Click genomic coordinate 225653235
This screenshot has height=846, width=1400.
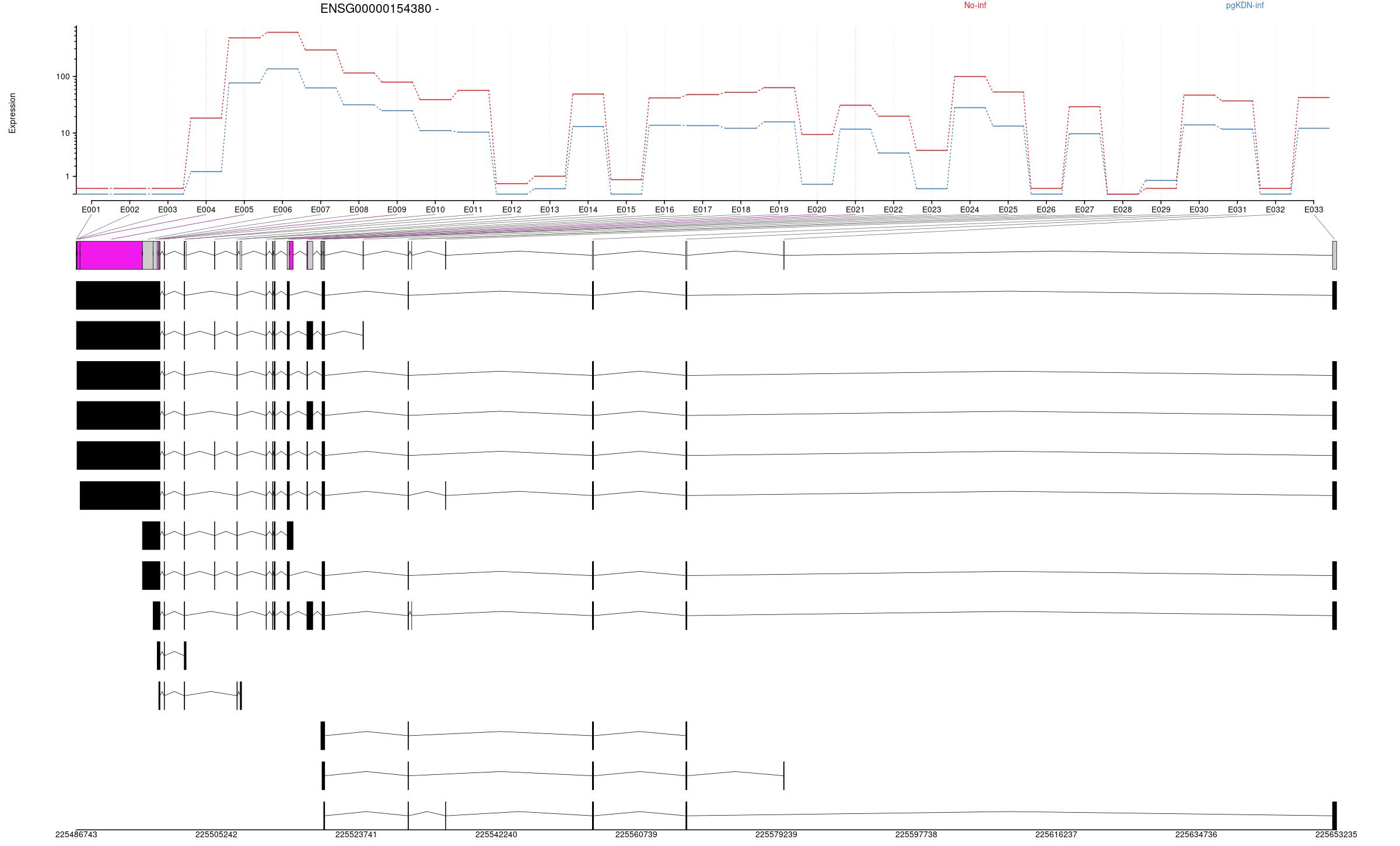pos(1336,835)
